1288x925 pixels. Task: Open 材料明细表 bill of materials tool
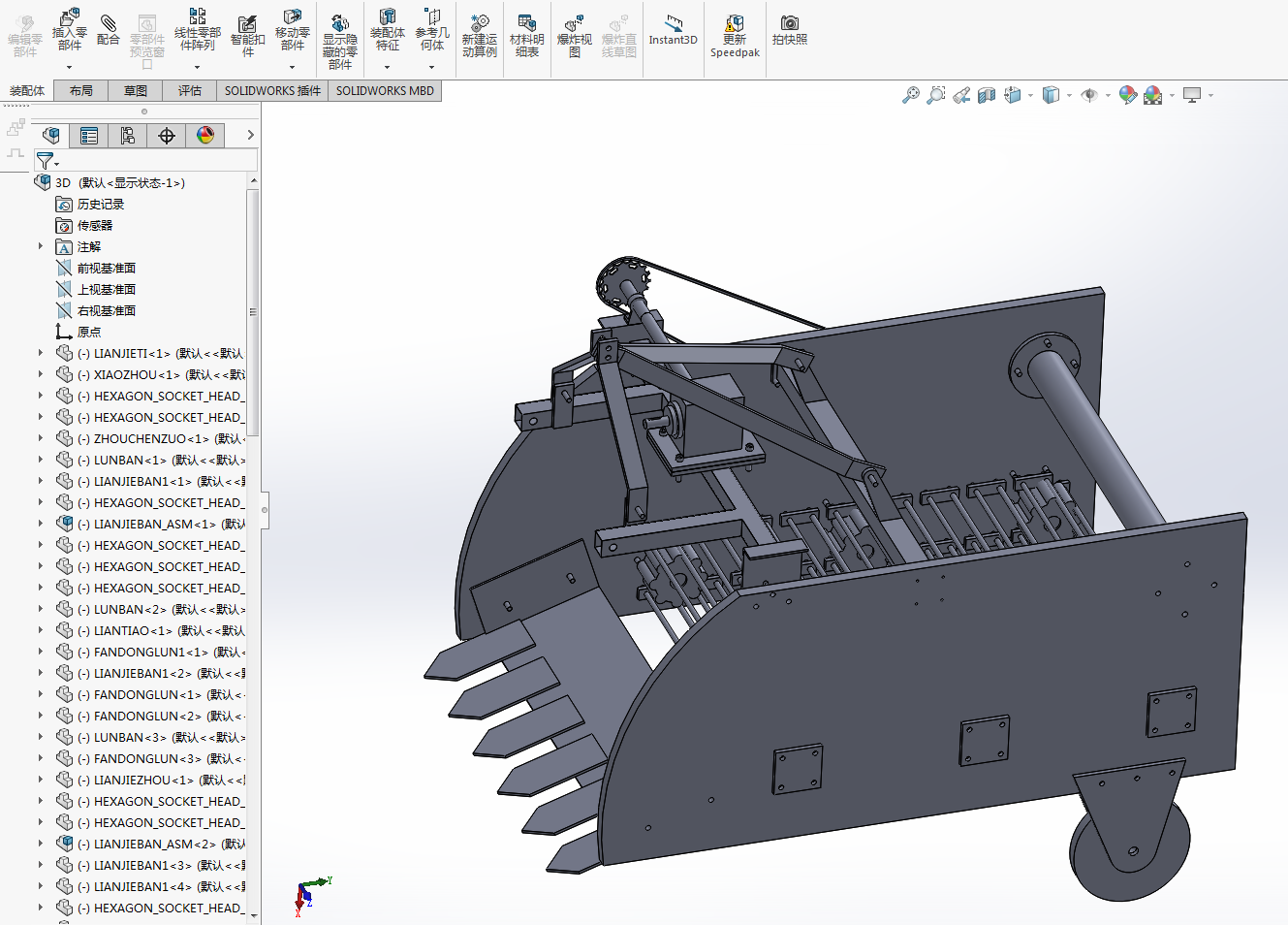(x=526, y=35)
